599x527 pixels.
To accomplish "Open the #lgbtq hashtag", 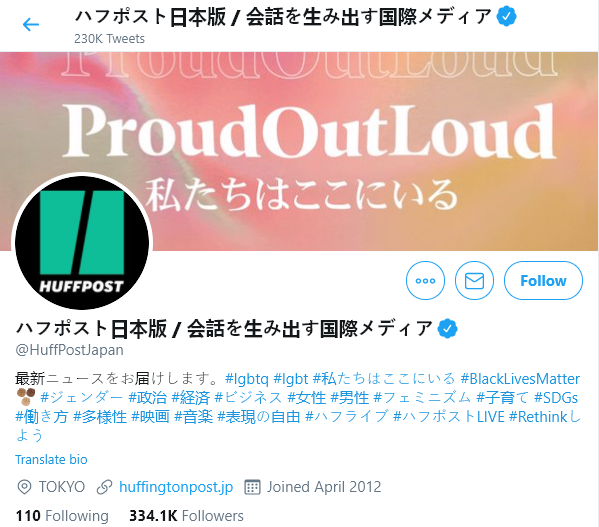I will (x=247, y=379).
